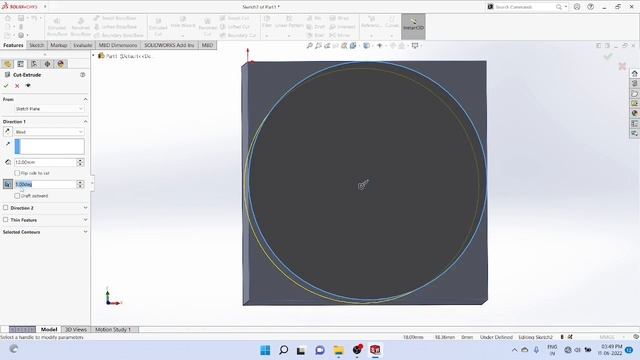
Task: Open SOLIDWORKS logo menu arrow in title bar
Action: (x=45, y=7)
